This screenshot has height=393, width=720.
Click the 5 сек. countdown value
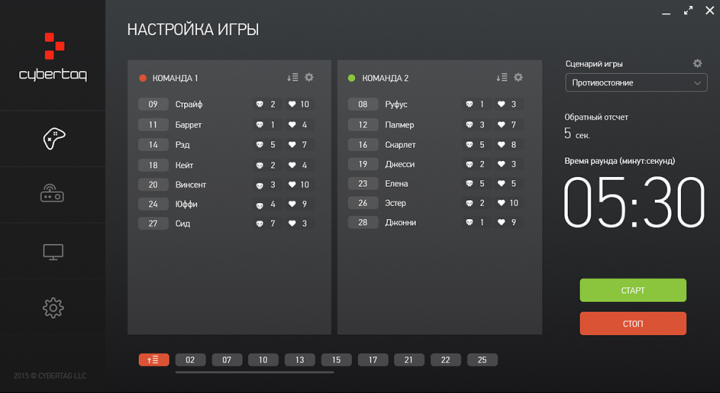pyautogui.click(x=577, y=134)
